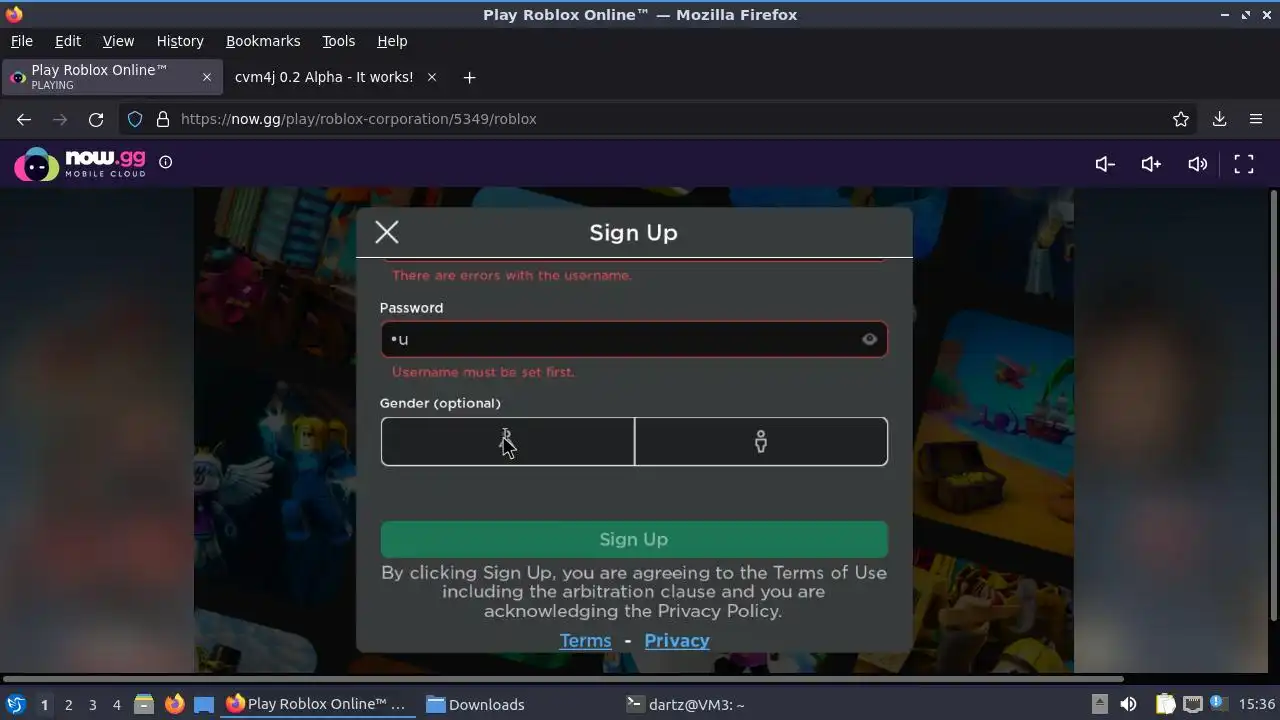The image size is (1280, 720).
Task: Click the site padlock security icon
Action: pyautogui.click(x=163, y=119)
